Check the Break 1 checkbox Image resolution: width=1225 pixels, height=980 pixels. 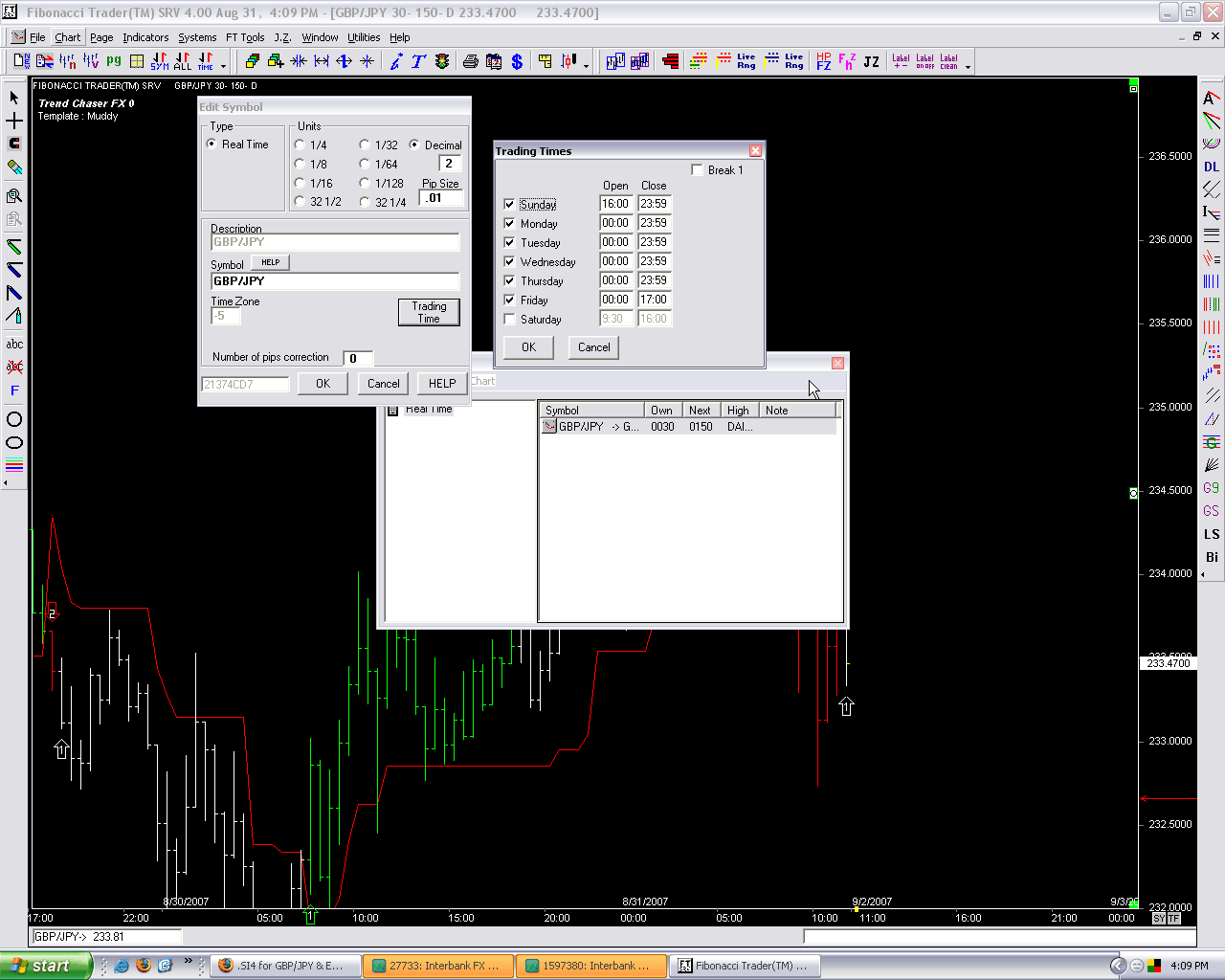(x=697, y=169)
